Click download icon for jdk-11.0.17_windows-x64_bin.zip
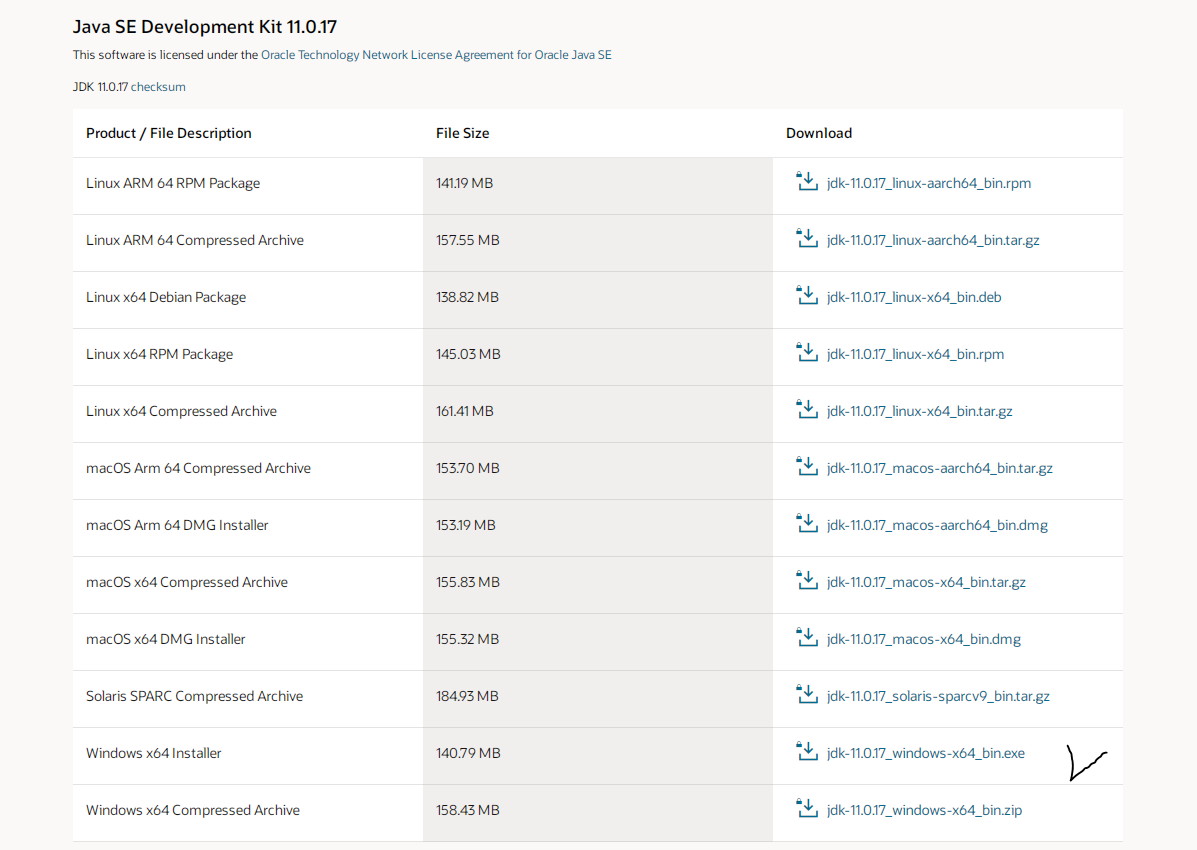Screen dimensions: 1197x850 806,809
